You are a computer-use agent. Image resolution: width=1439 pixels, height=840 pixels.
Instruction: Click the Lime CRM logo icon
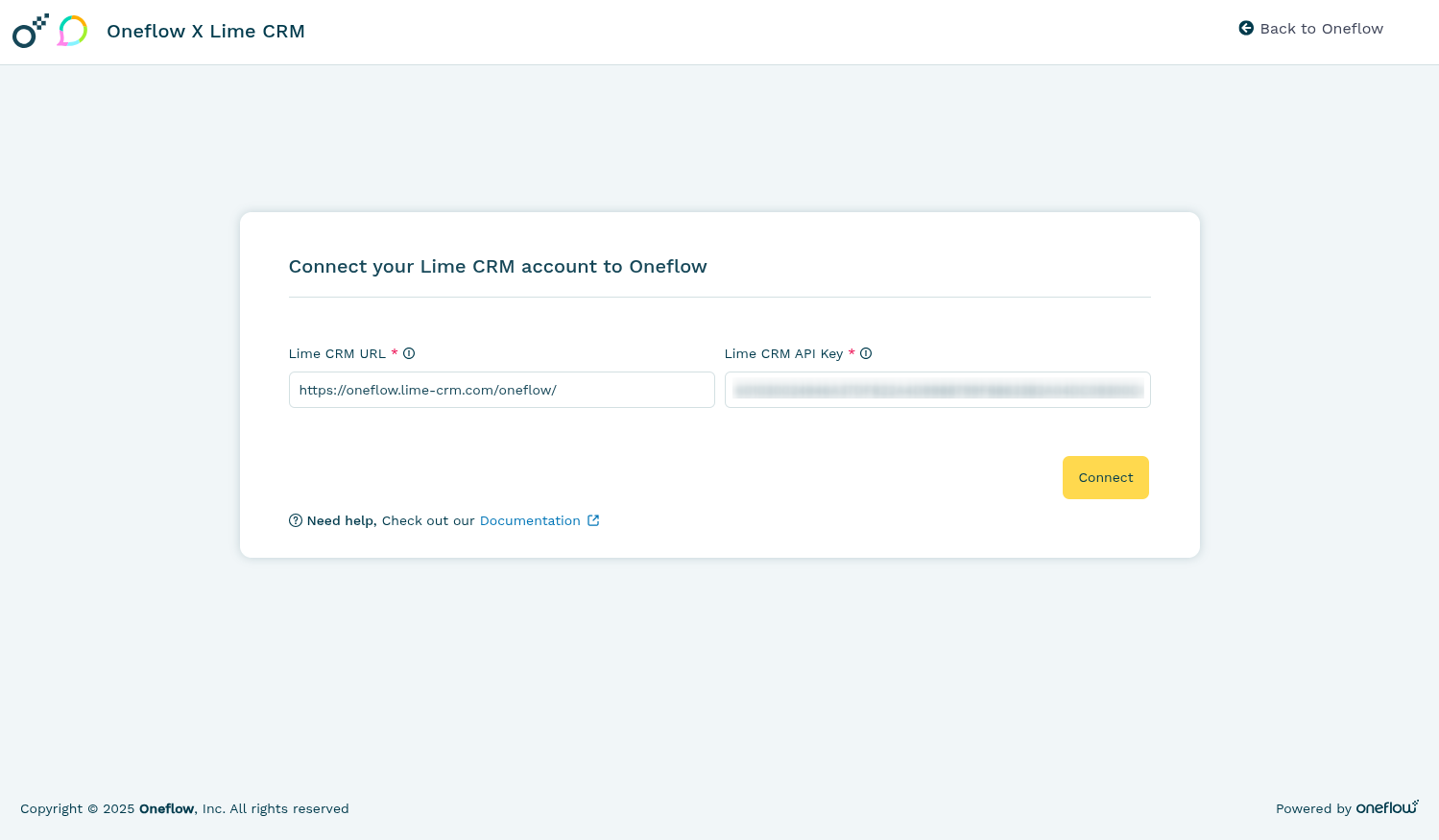72,31
